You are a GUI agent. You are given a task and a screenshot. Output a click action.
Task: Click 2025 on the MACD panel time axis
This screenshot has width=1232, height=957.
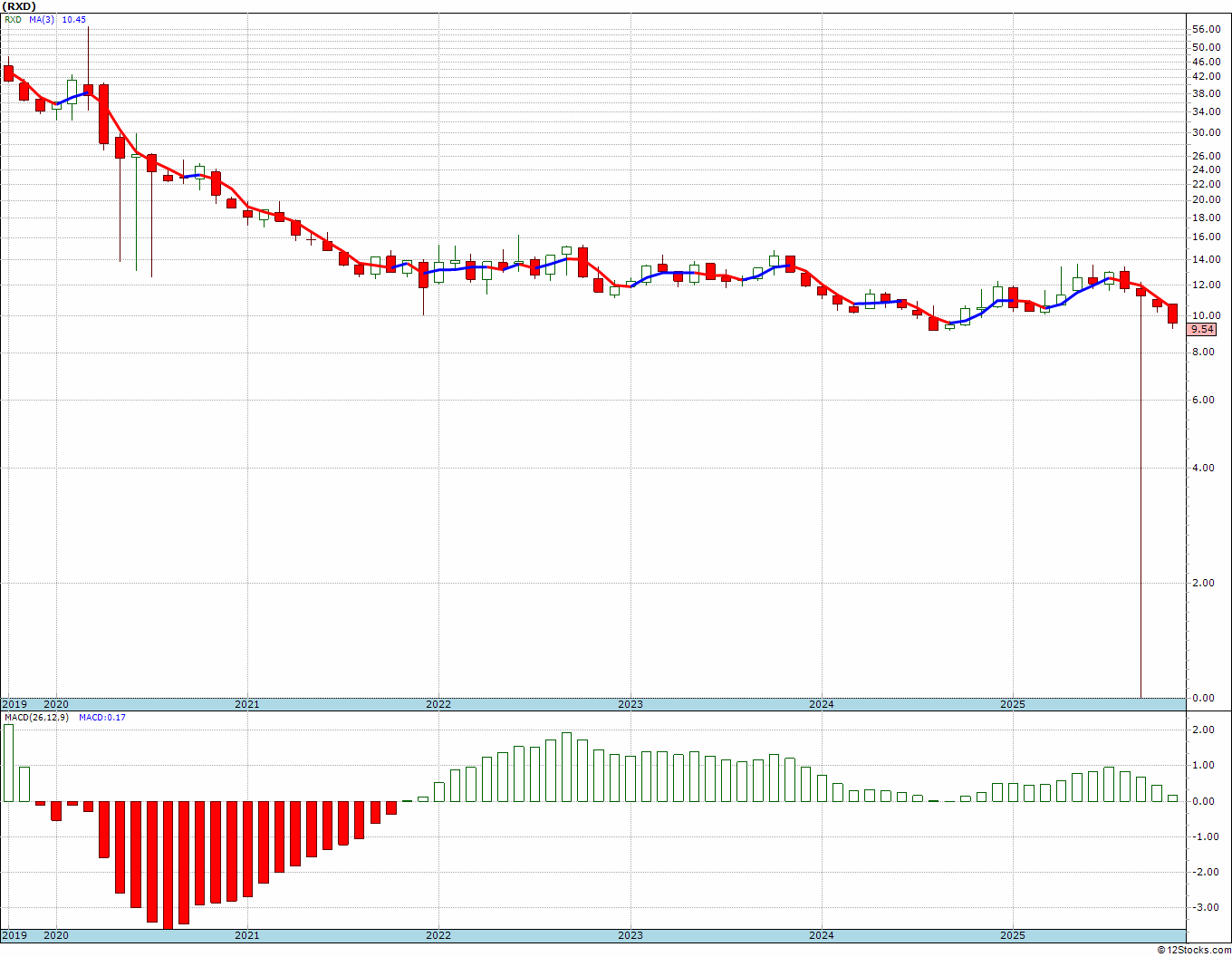[x=1013, y=935]
